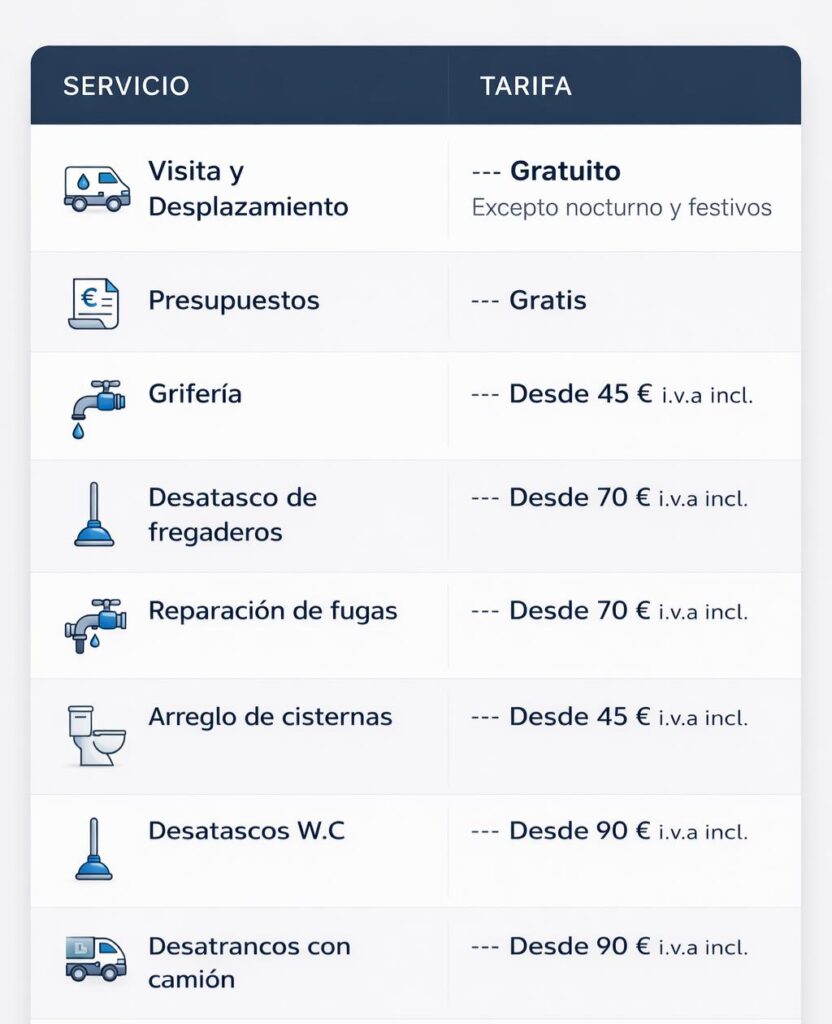Click the leaking pipe icon for Reparación de fugas
Image resolution: width=832 pixels, height=1024 pixels.
(95, 625)
